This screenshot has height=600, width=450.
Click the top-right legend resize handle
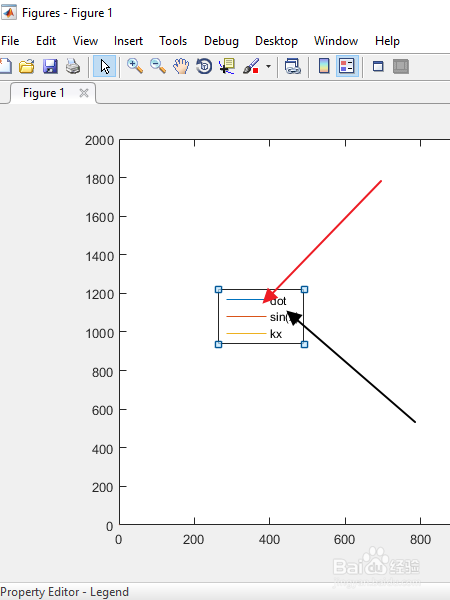coord(304,290)
